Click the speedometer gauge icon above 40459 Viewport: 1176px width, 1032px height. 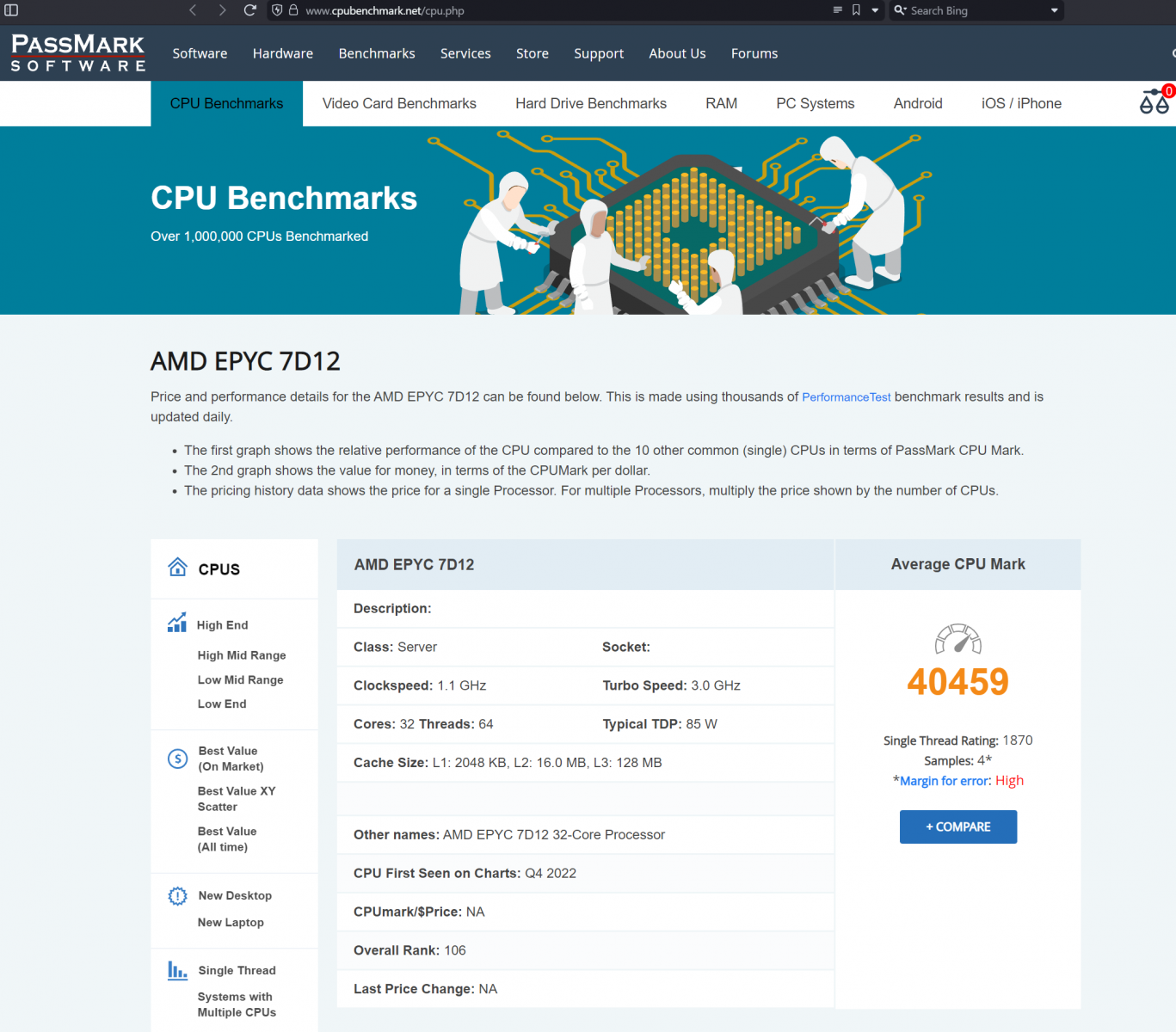(958, 639)
